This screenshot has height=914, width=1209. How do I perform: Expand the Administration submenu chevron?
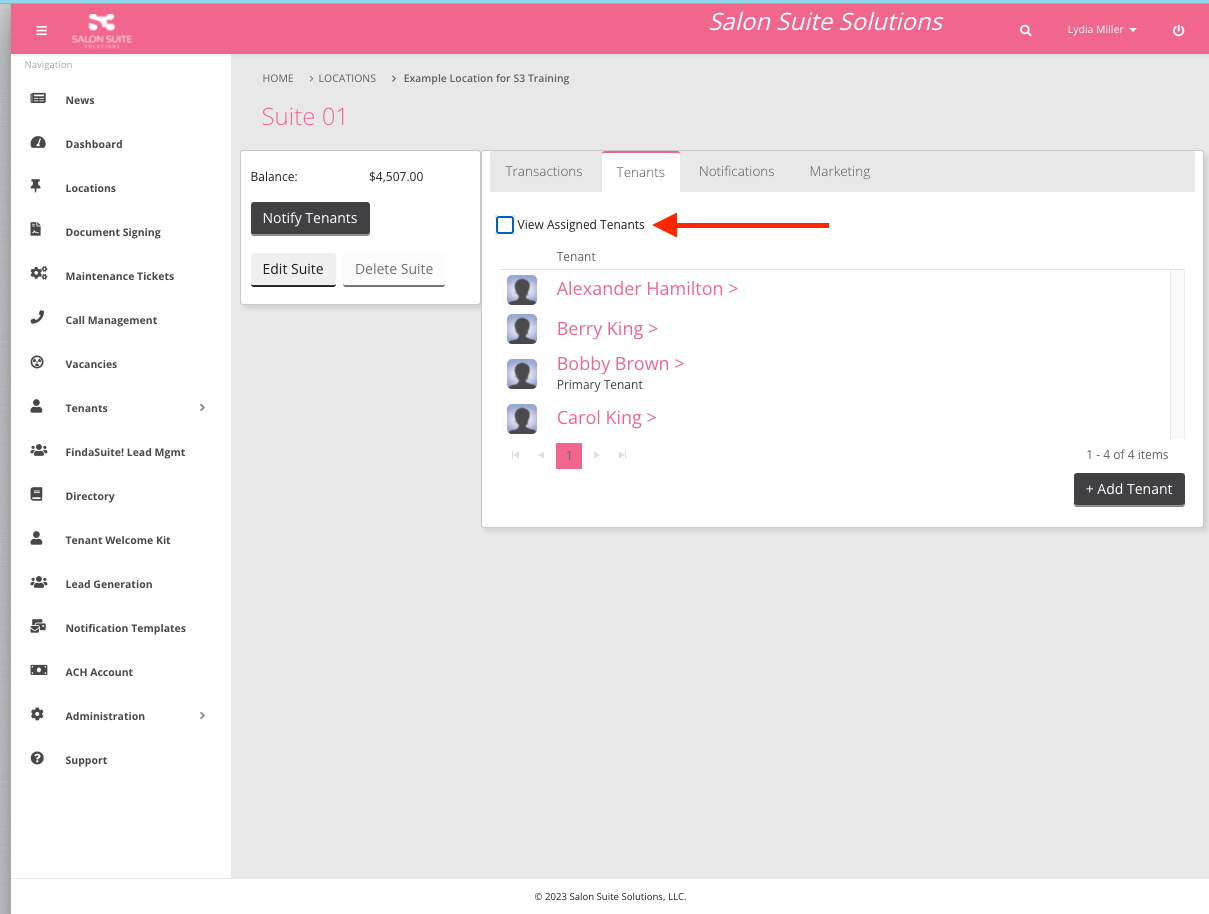pyautogui.click(x=202, y=715)
